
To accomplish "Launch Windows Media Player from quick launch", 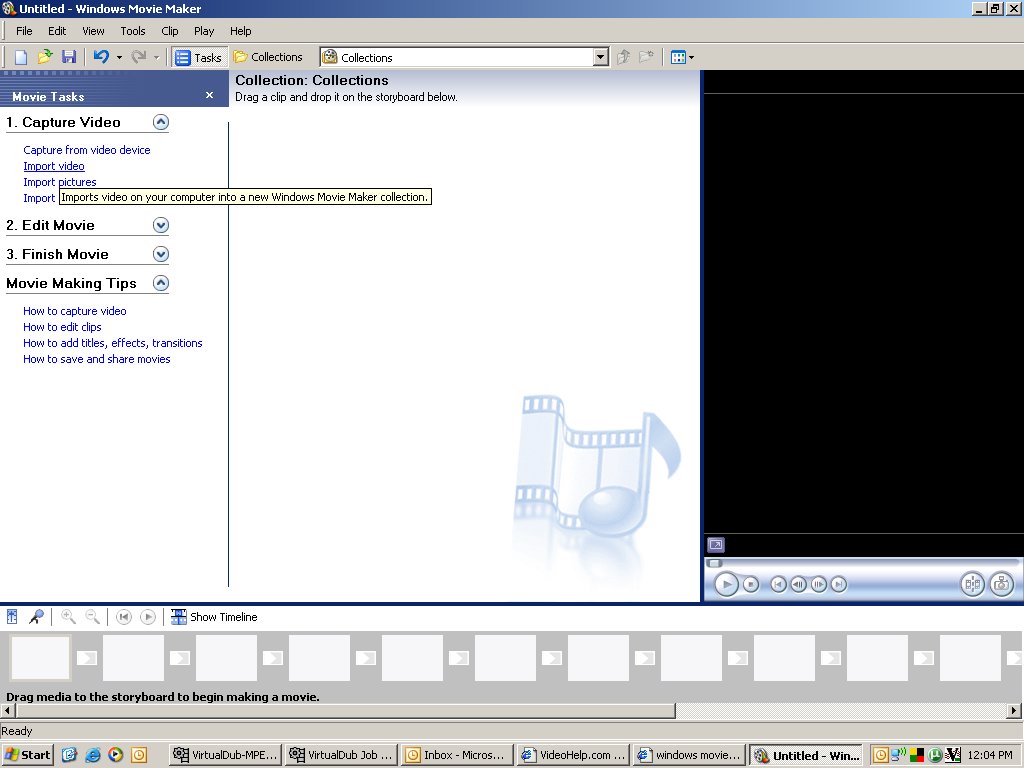I will click(x=116, y=756).
